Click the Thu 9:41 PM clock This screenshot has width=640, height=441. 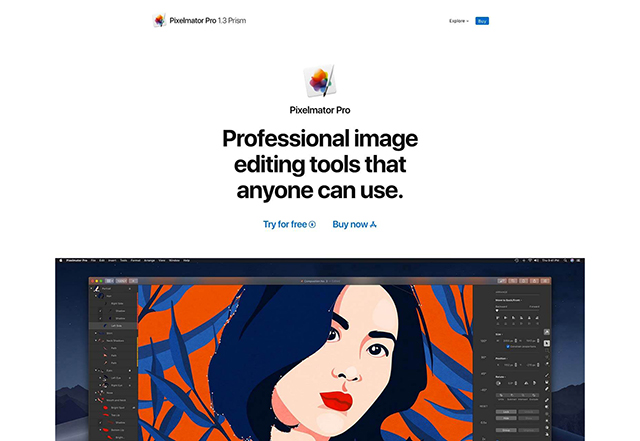click(550, 260)
